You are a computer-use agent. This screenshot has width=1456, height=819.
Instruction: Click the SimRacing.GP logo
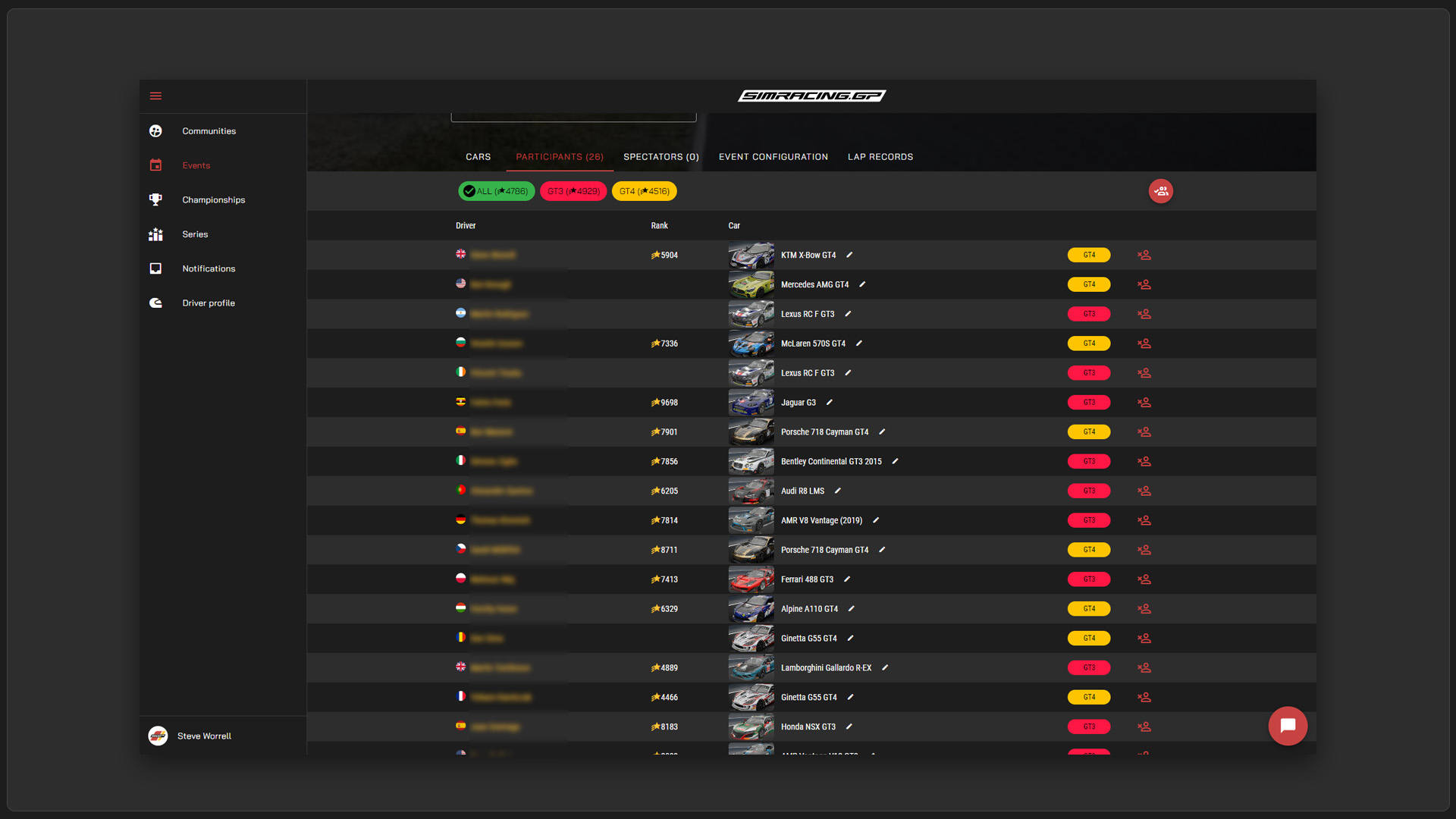point(811,96)
